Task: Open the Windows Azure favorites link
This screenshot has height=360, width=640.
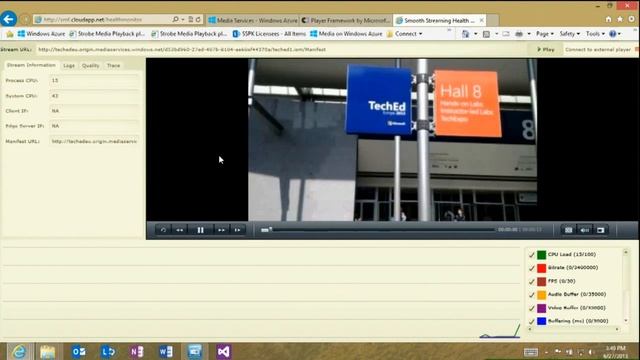Action: pos(41,34)
